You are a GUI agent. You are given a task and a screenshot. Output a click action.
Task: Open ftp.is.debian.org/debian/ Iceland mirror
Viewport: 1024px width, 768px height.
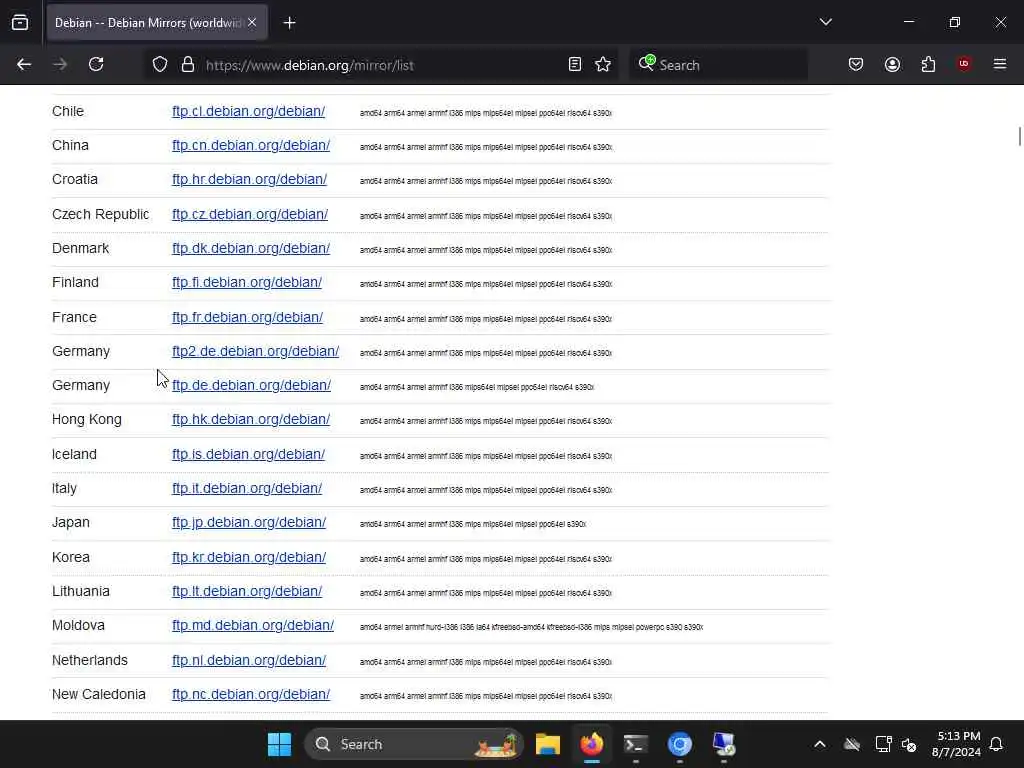(x=248, y=455)
